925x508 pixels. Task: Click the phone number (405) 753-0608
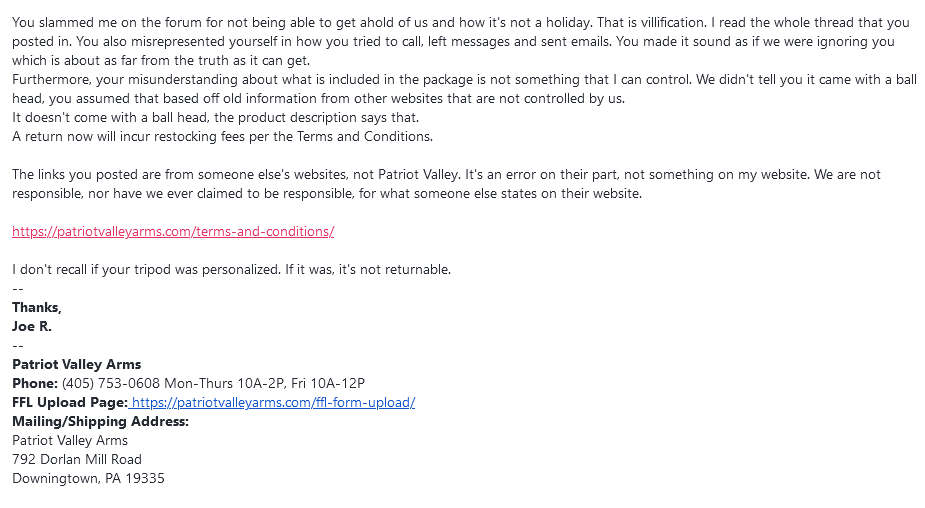[x=111, y=384]
